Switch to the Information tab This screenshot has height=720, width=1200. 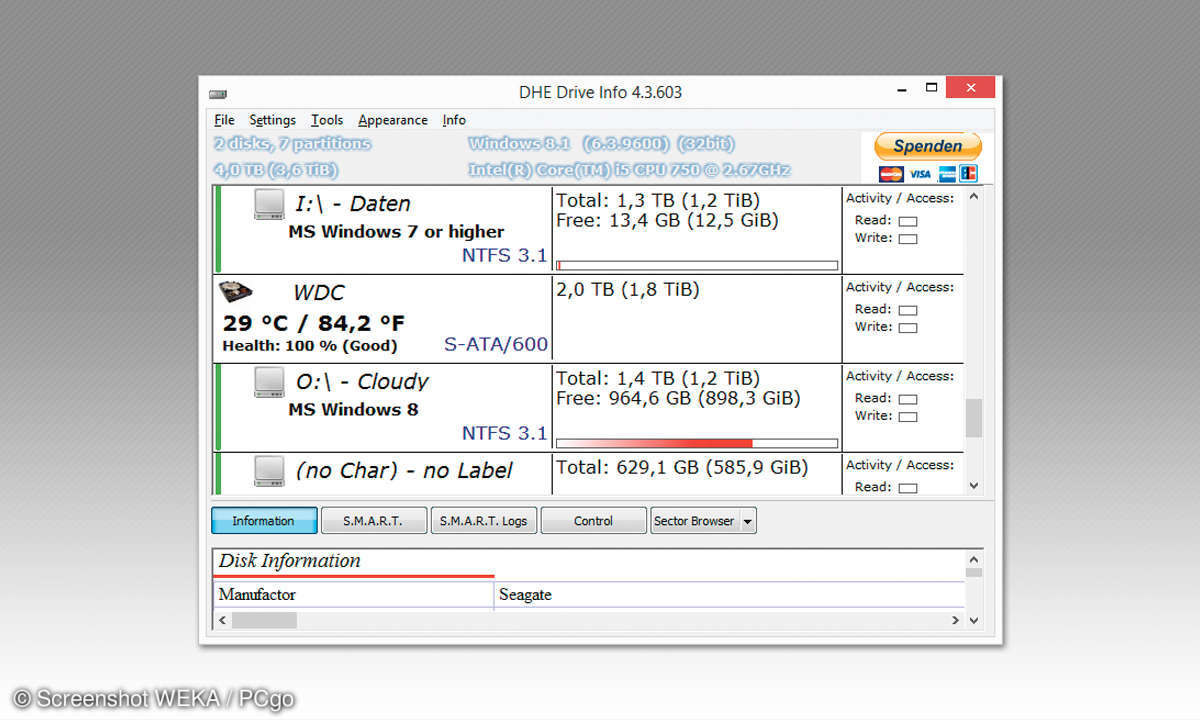(x=264, y=521)
